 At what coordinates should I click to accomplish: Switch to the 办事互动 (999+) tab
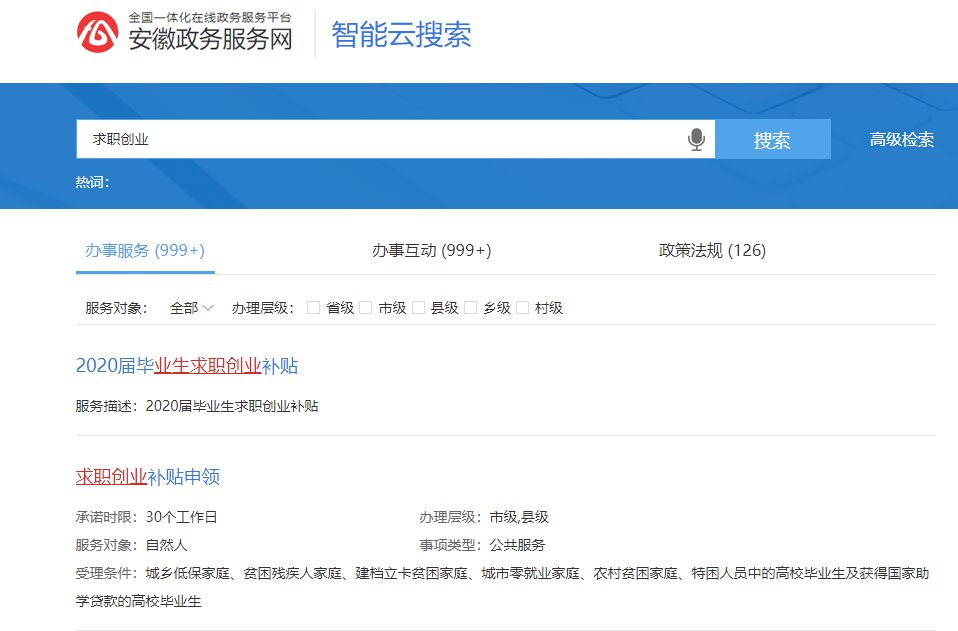point(431,250)
